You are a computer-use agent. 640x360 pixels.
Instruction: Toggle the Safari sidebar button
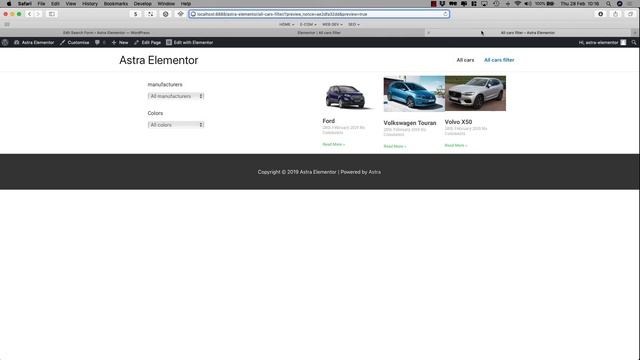click(52, 14)
